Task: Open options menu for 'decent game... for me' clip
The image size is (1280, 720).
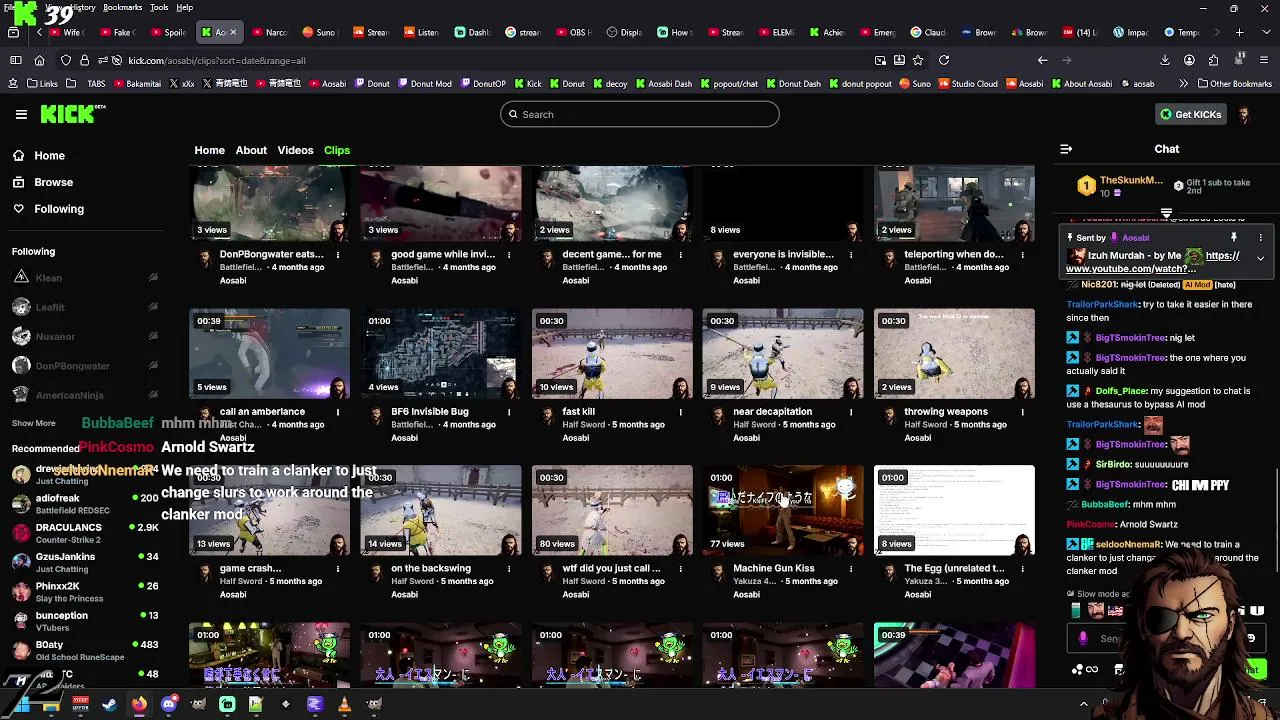Action: coord(680,255)
